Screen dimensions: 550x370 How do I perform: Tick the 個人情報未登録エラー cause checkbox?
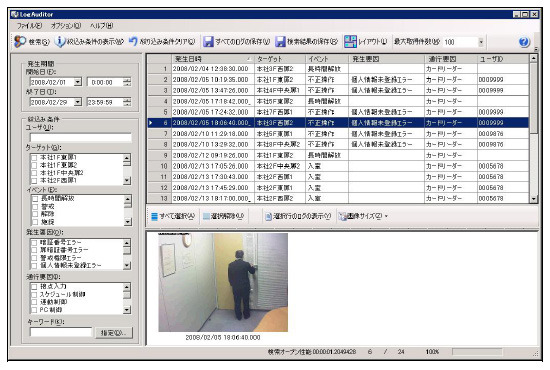[x=34, y=265]
